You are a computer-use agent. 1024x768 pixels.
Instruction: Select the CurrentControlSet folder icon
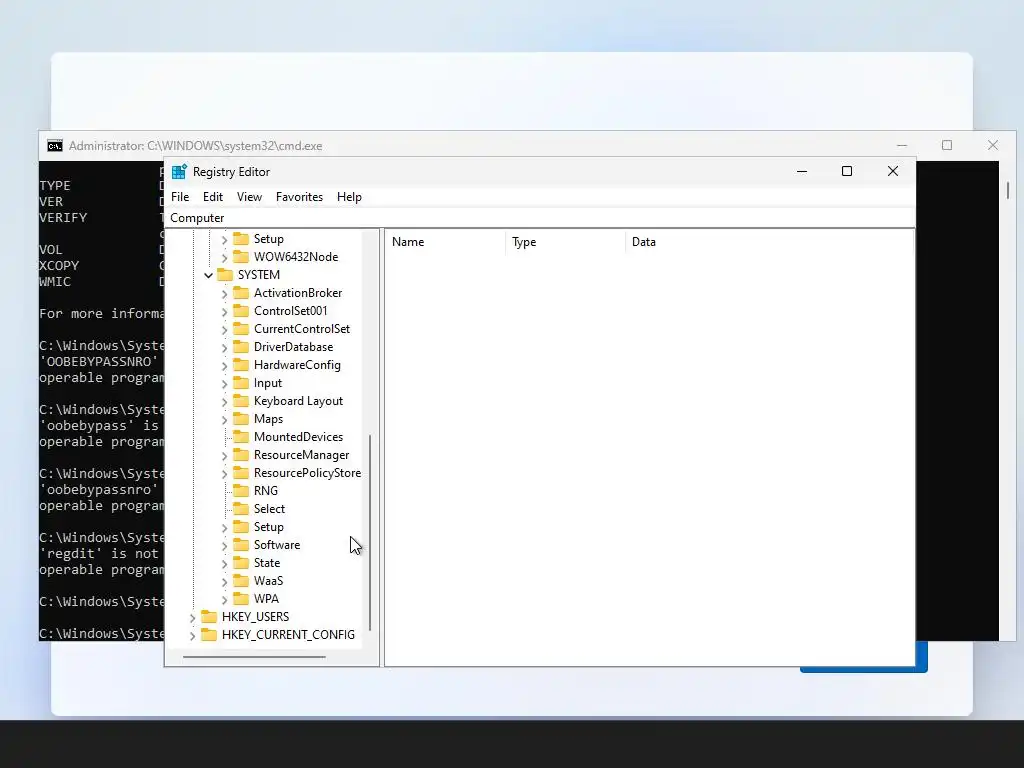(241, 328)
